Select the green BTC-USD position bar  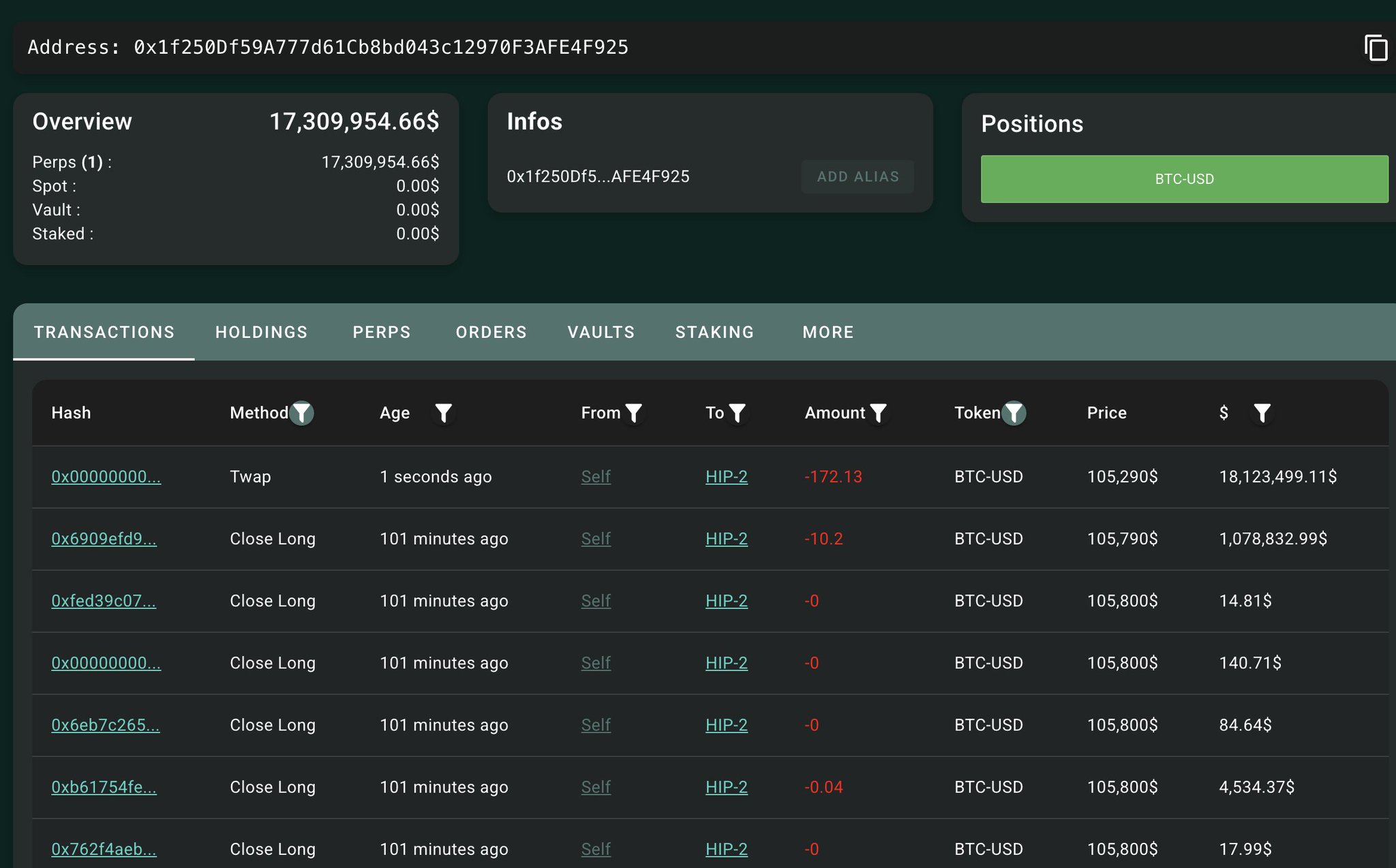click(x=1184, y=179)
